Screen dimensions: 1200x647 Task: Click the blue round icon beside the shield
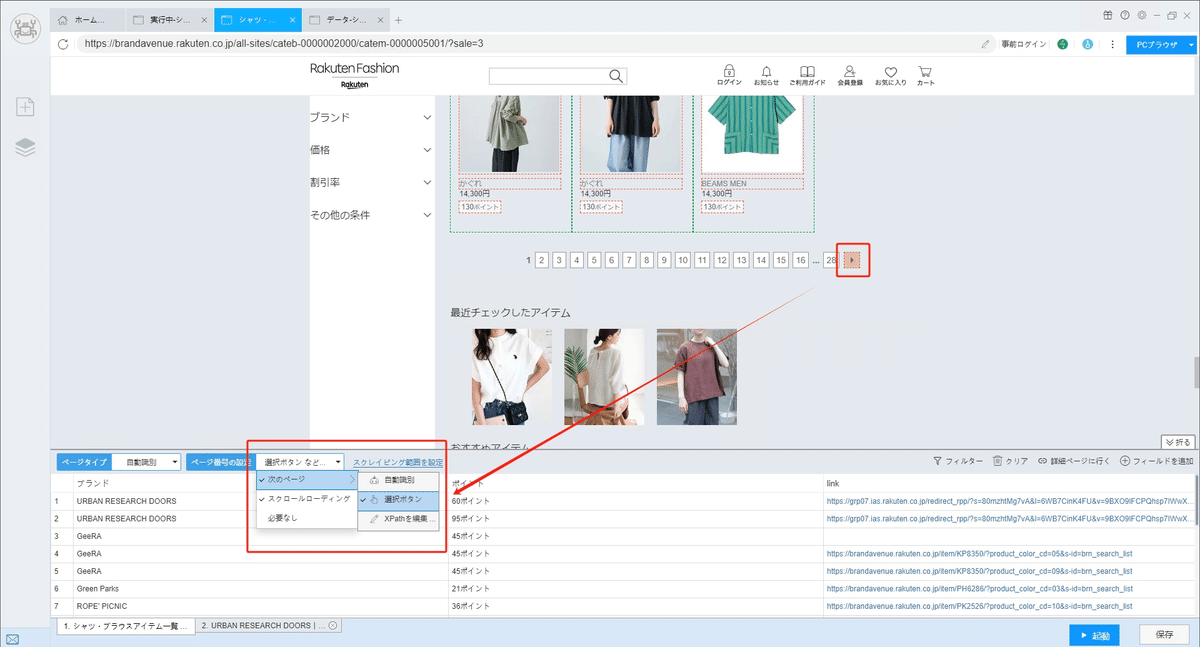[x=1088, y=44]
